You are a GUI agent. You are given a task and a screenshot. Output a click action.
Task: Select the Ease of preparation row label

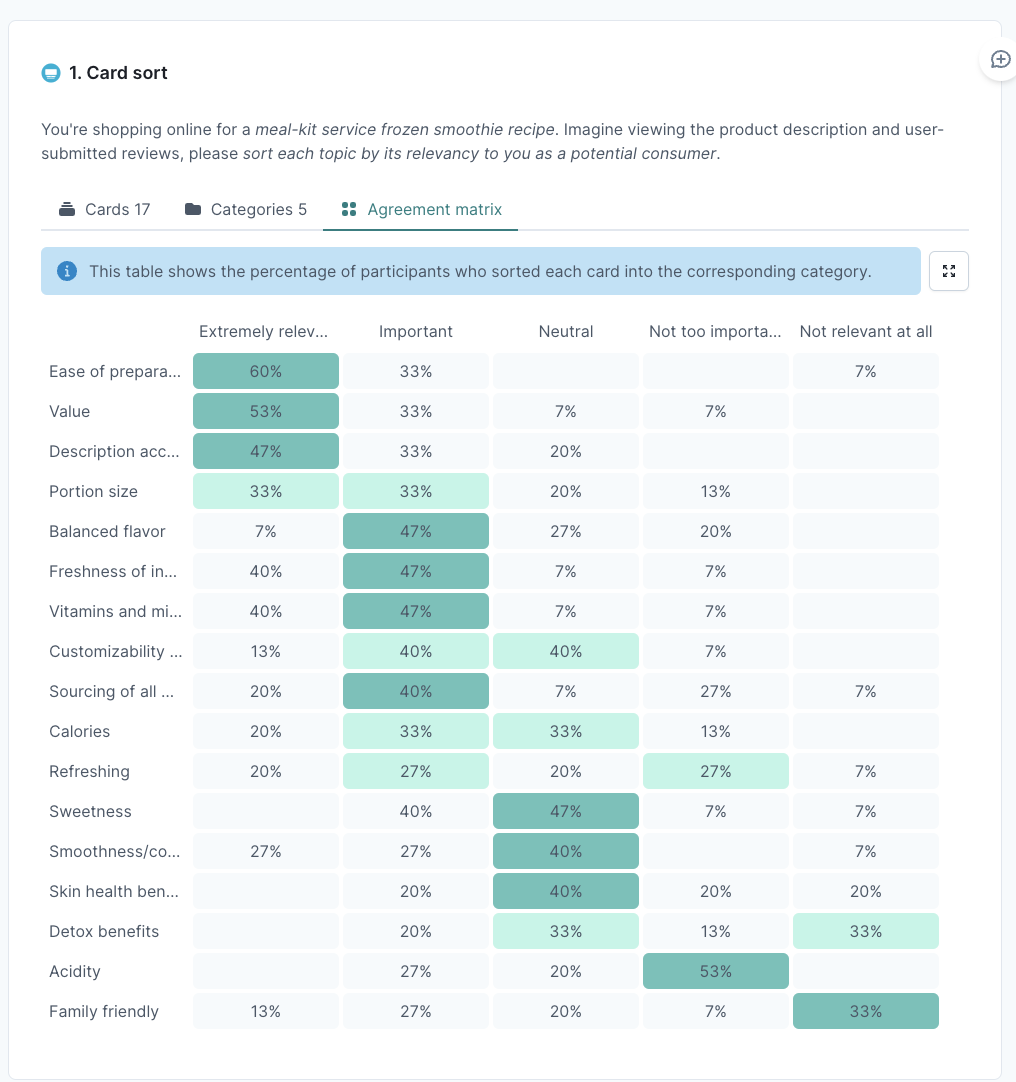(x=115, y=371)
